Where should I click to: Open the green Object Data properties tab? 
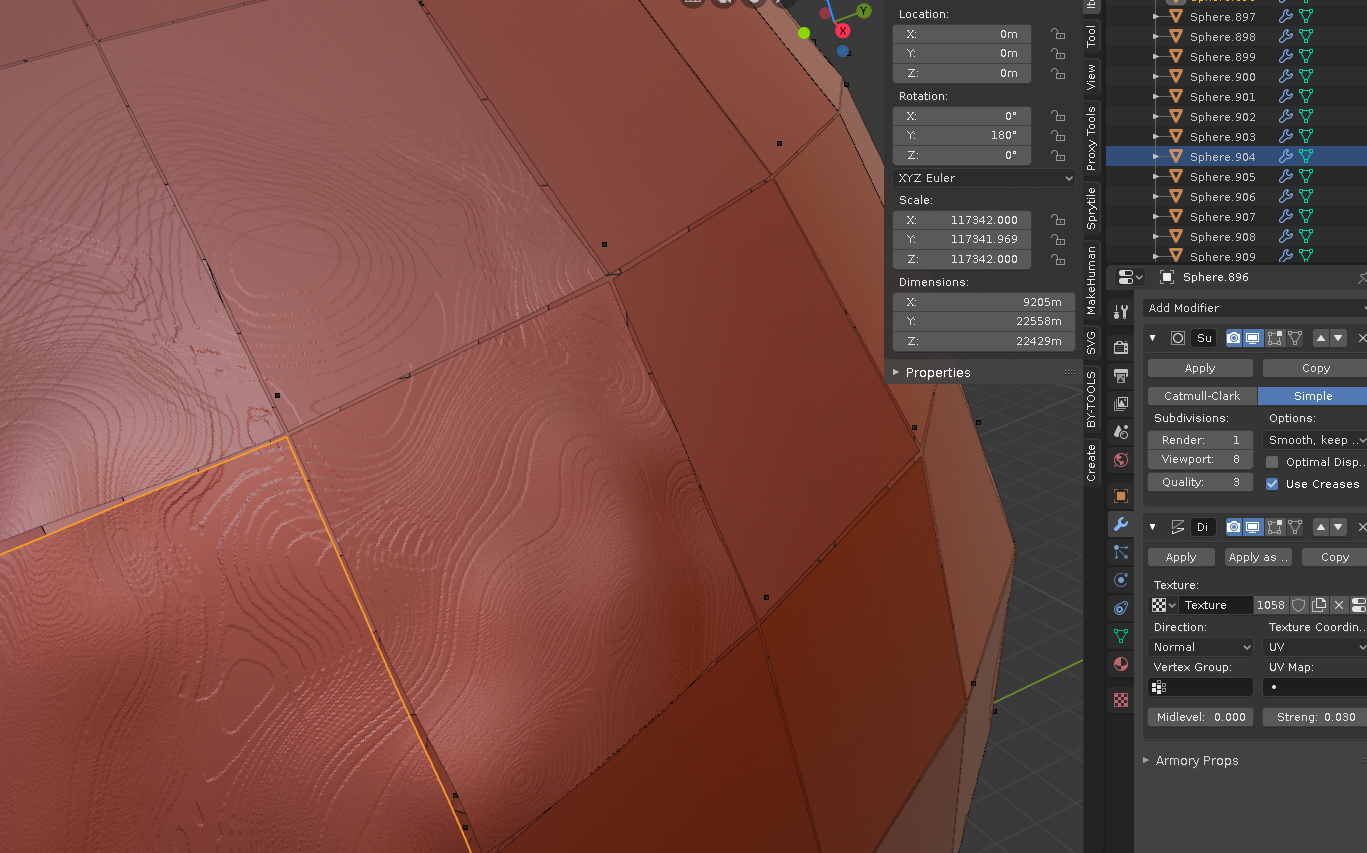pos(1120,637)
